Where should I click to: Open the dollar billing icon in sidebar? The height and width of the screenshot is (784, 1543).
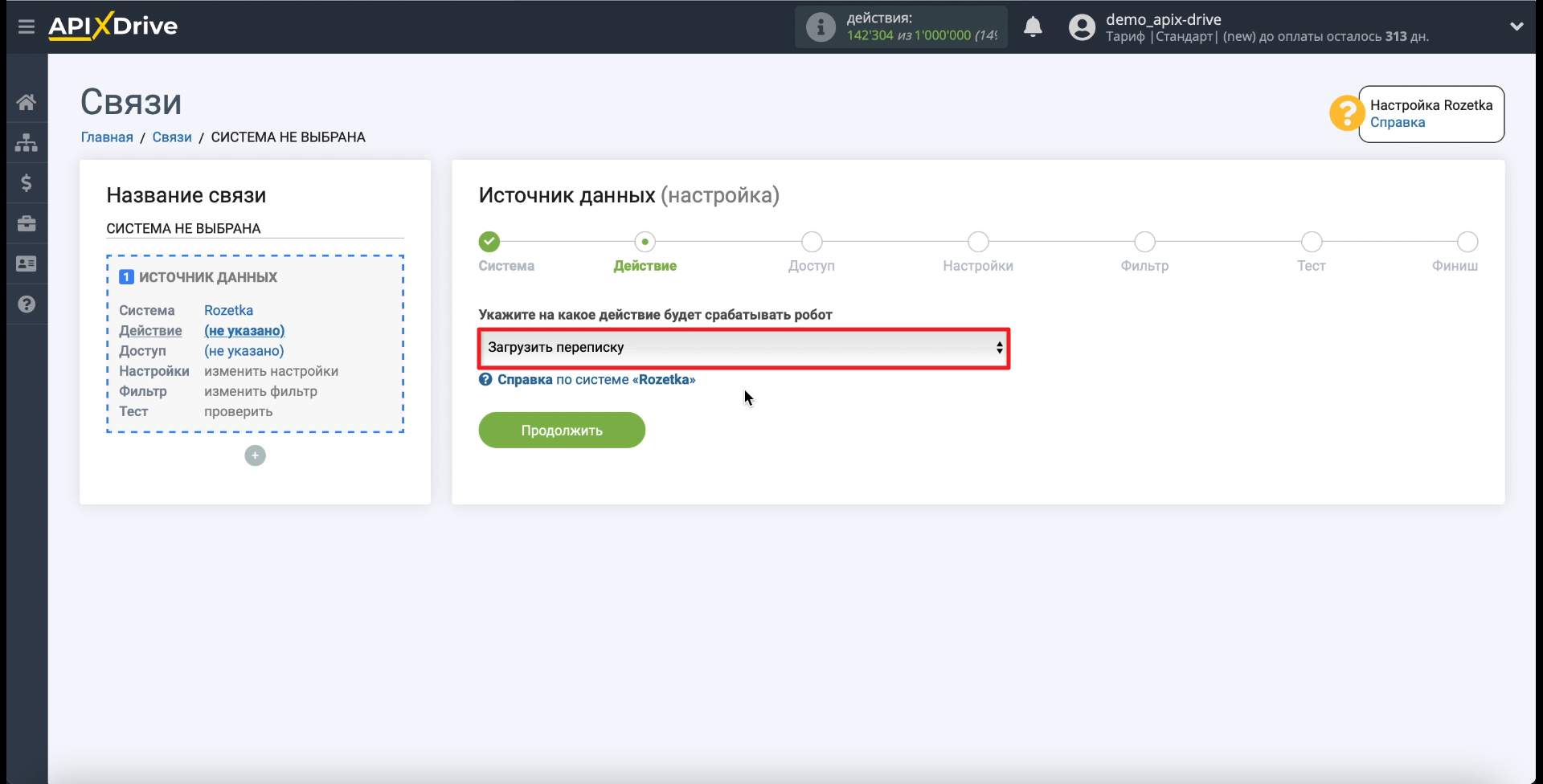coord(27,183)
